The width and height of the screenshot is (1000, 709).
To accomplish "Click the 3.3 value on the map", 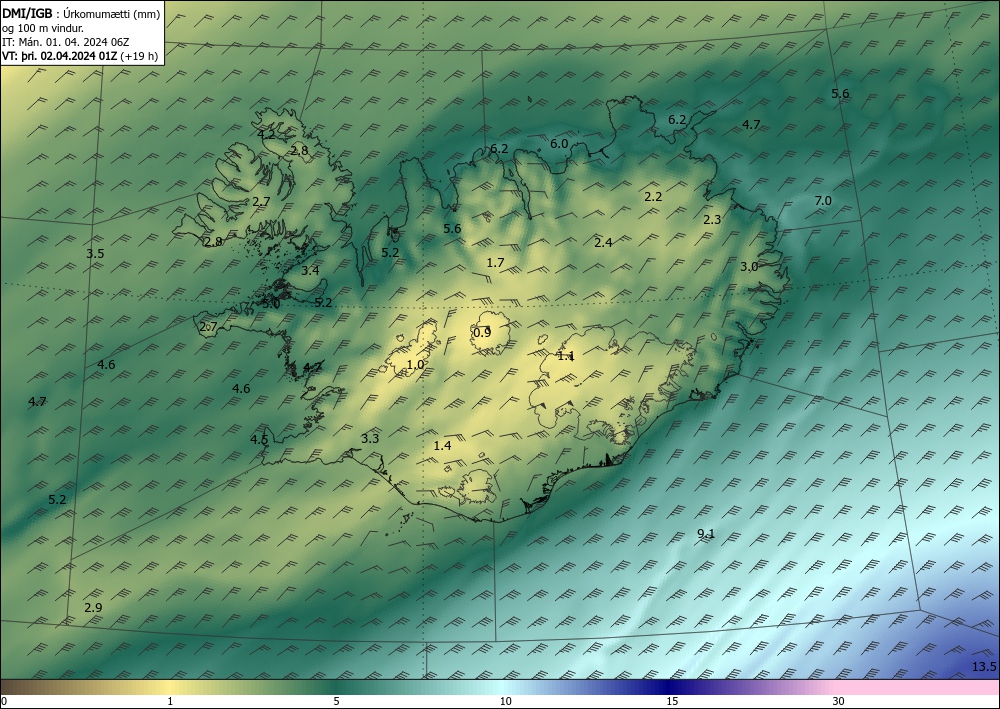I will coord(370,438).
